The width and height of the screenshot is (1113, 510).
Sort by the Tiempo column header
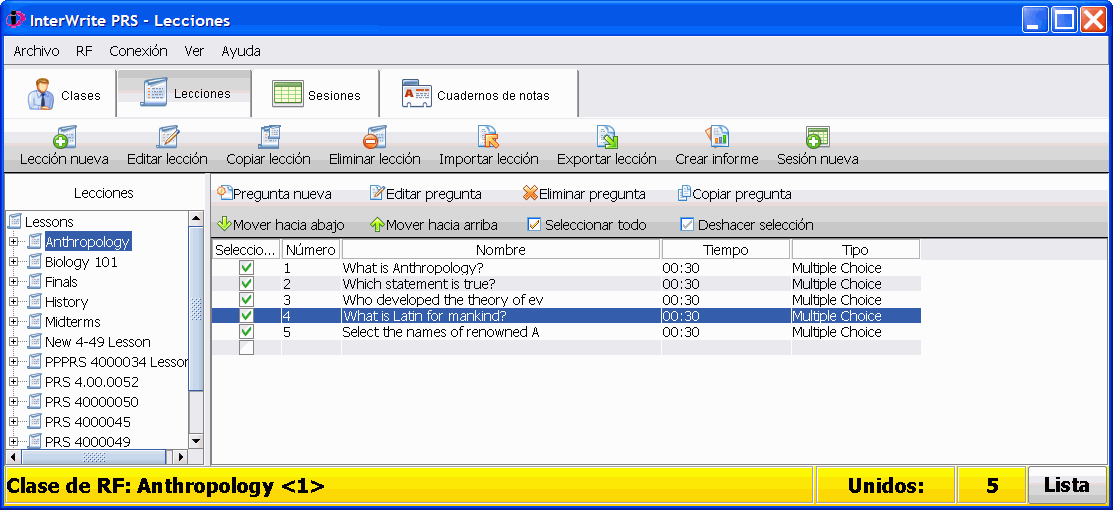(725, 249)
